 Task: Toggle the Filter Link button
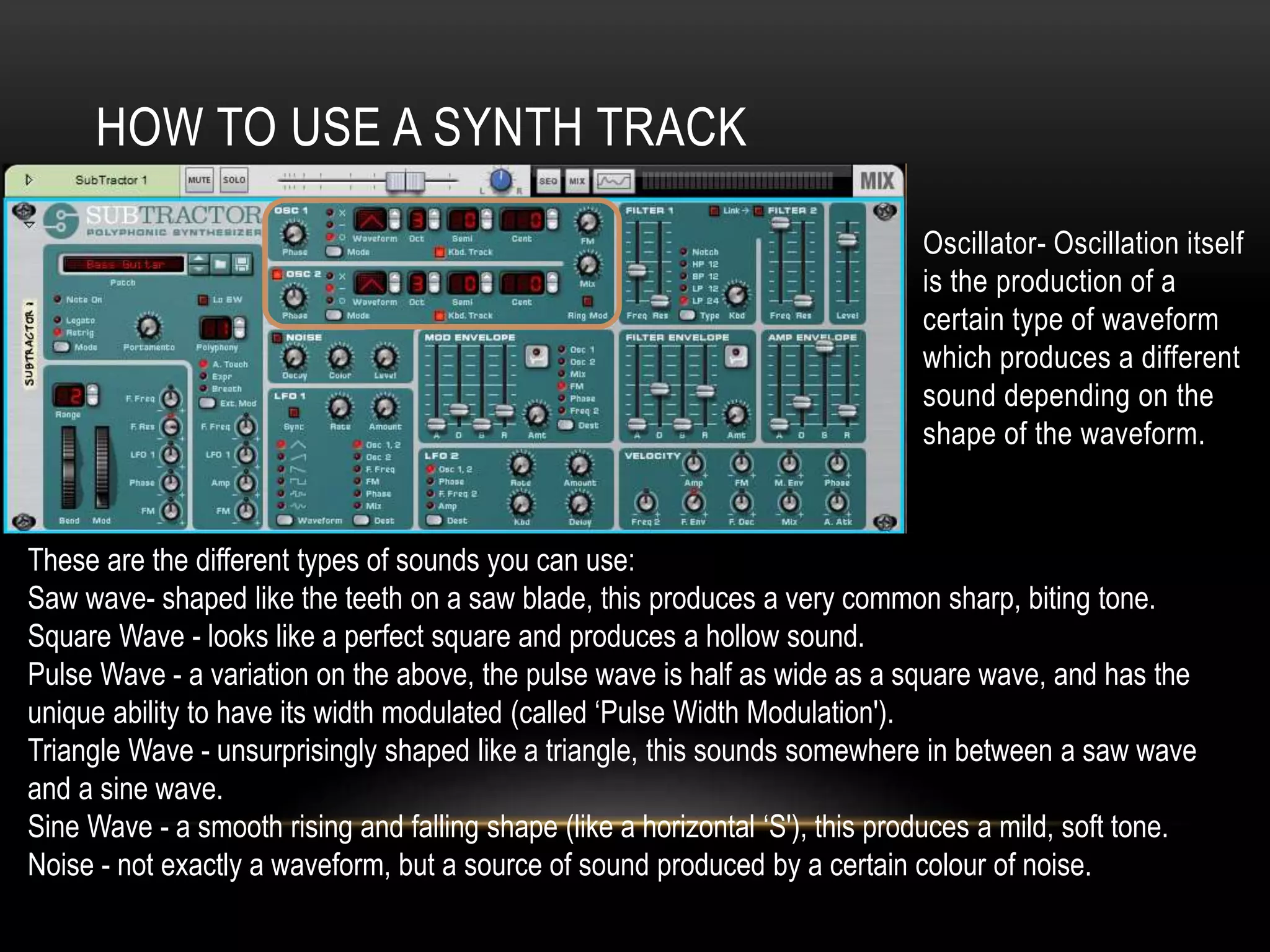coord(714,211)
